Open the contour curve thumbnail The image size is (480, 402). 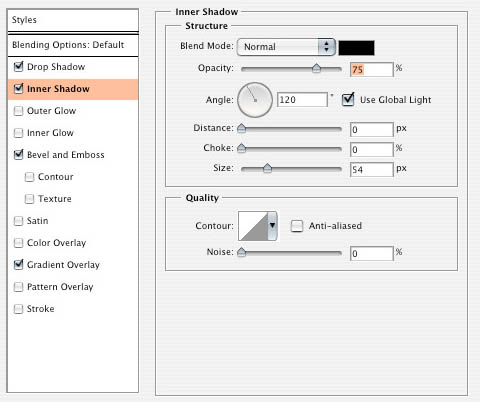point(253,226)
